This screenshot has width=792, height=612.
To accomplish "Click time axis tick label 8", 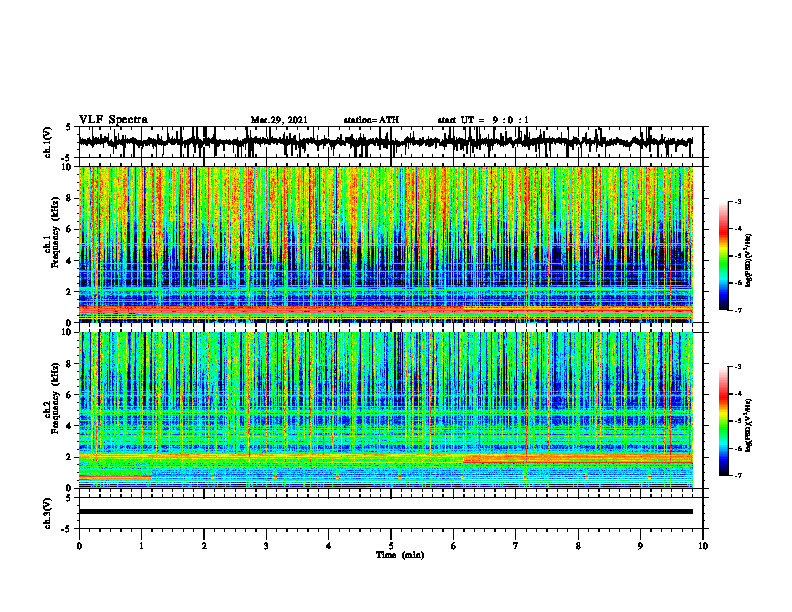I will (578, 546).
